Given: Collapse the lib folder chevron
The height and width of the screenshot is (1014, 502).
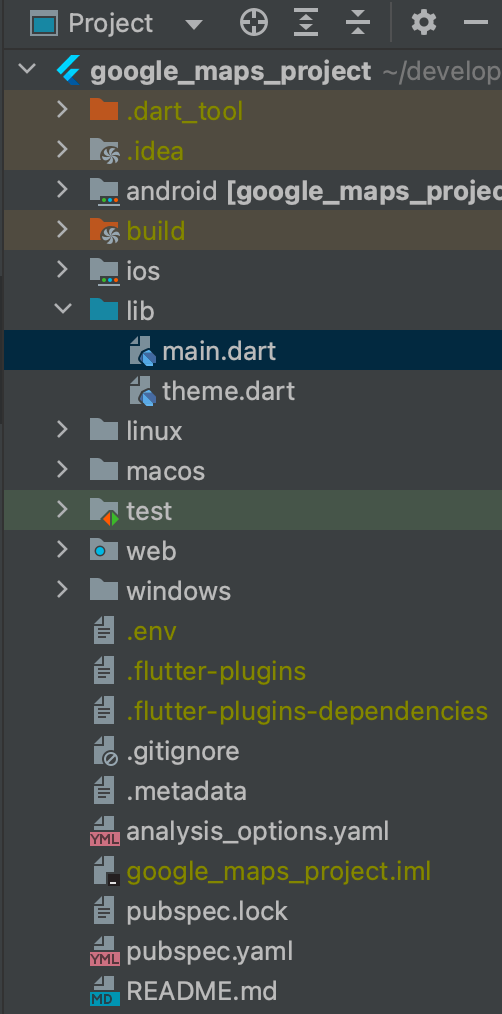Looking at the screenshot, I should coord(62,309).
